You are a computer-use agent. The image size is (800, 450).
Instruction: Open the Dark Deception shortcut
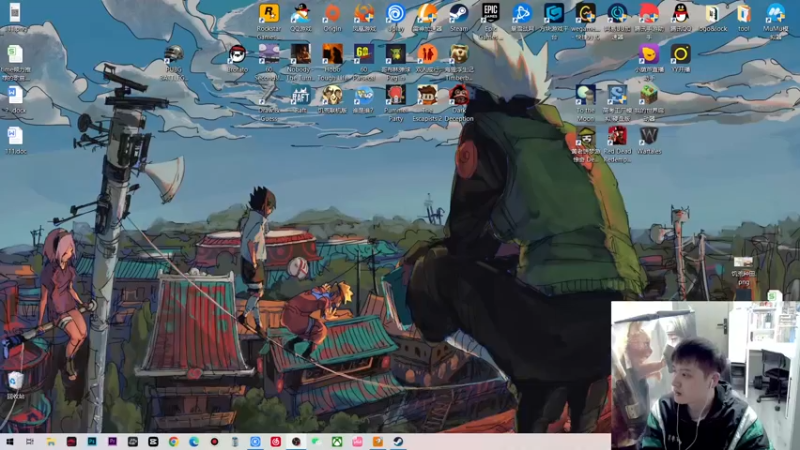pos(459,95)
